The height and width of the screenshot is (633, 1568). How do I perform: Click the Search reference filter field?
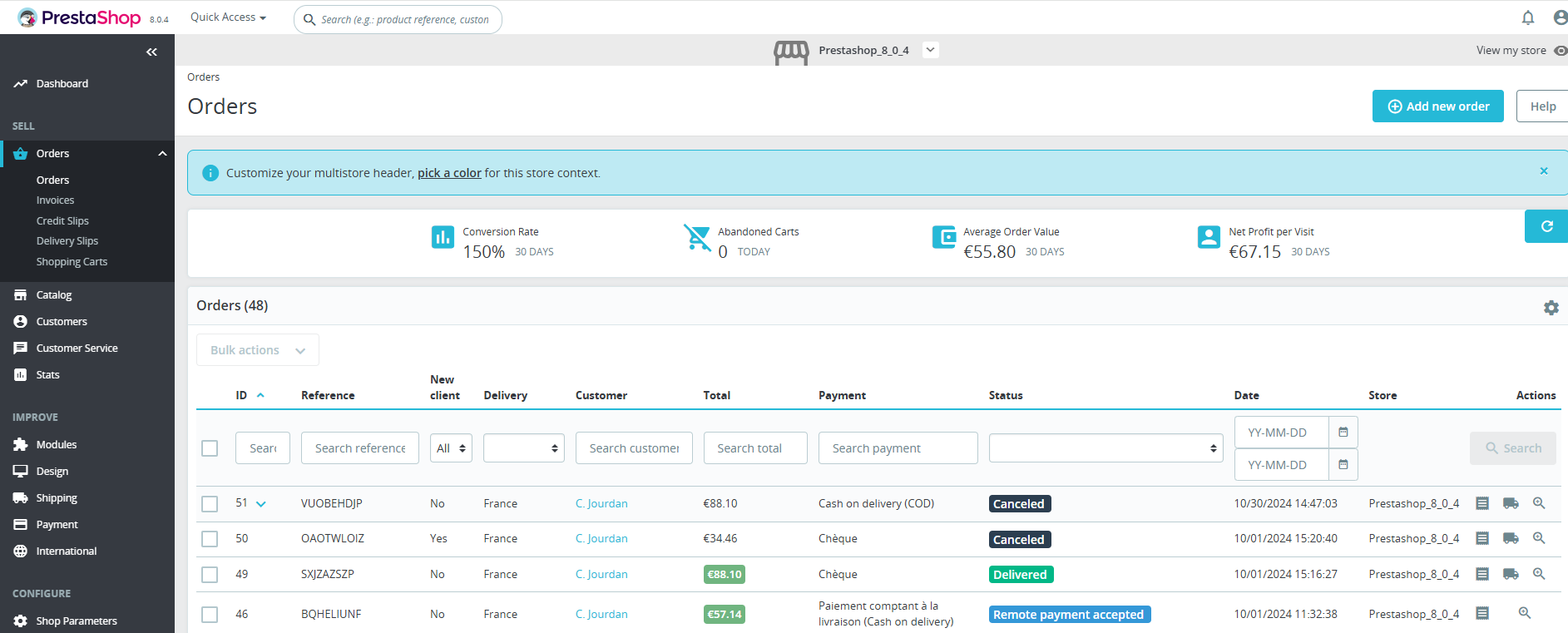[x=360, y=448]
